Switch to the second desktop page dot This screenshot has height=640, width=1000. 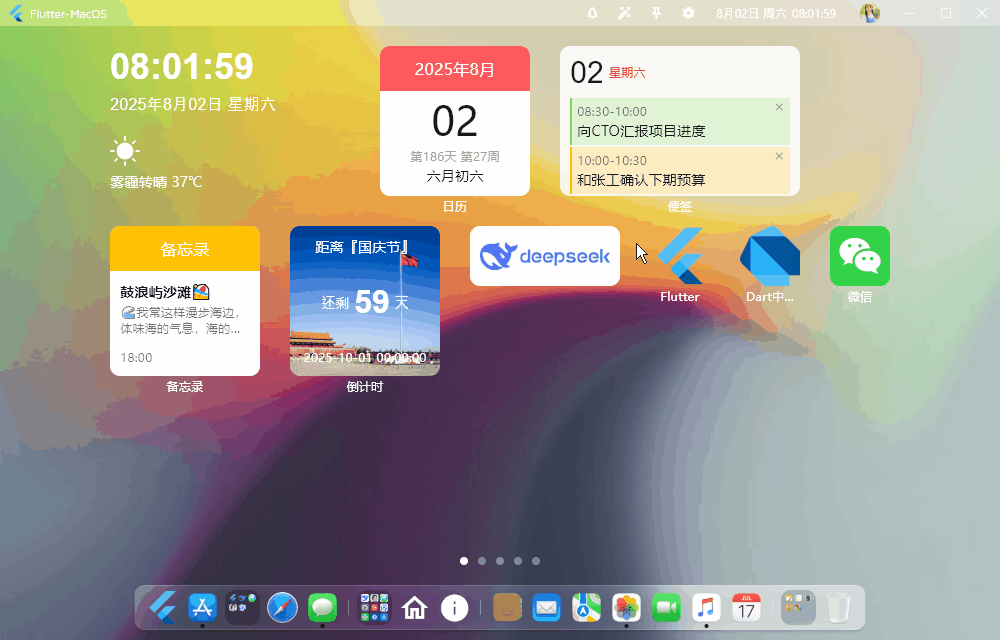pos(482,561)
